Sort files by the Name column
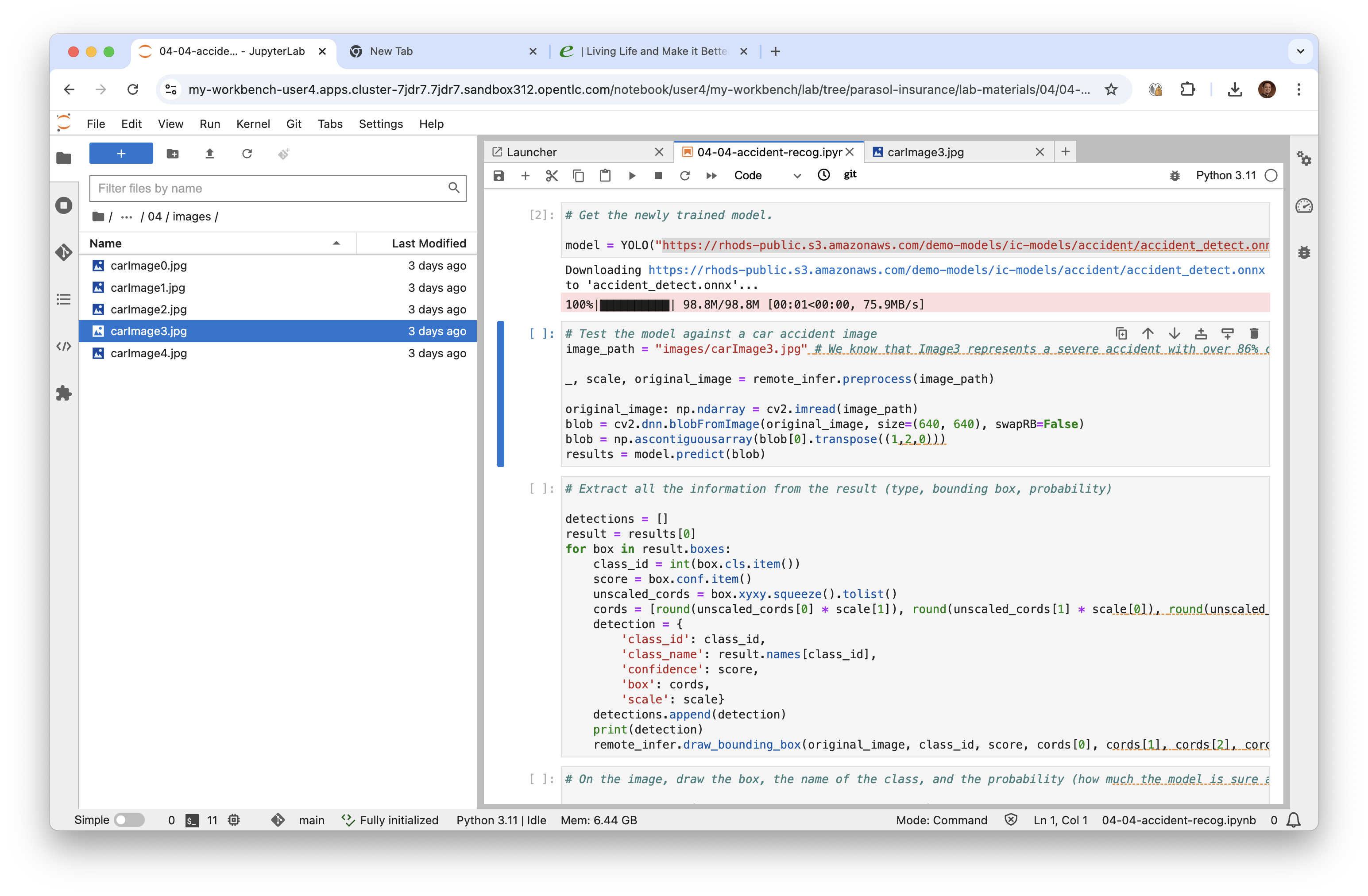1368x896 pixels. [x=106, y=243]
